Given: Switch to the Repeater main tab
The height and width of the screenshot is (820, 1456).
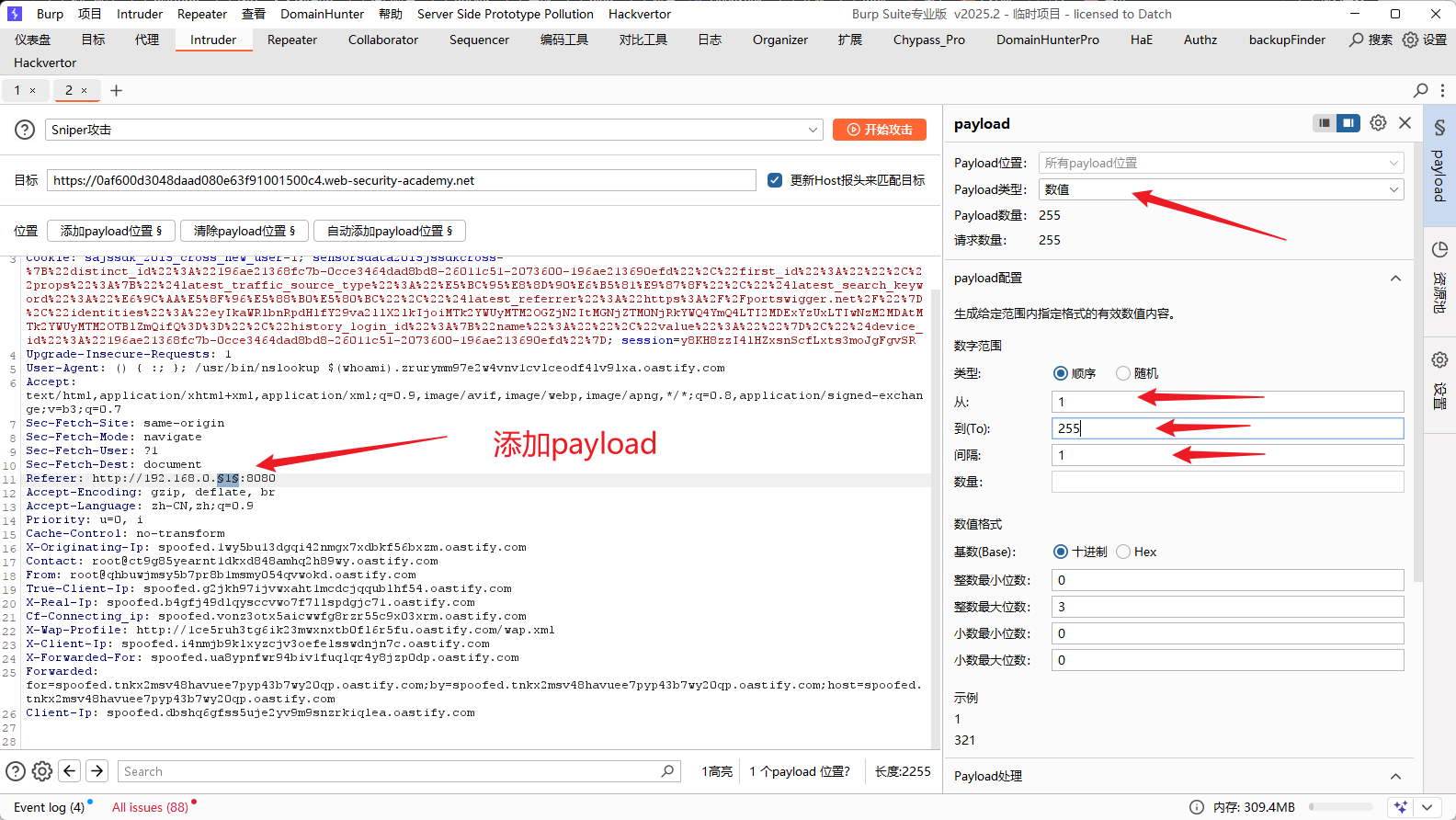Looking at the screenshot, I should [292, 40].
